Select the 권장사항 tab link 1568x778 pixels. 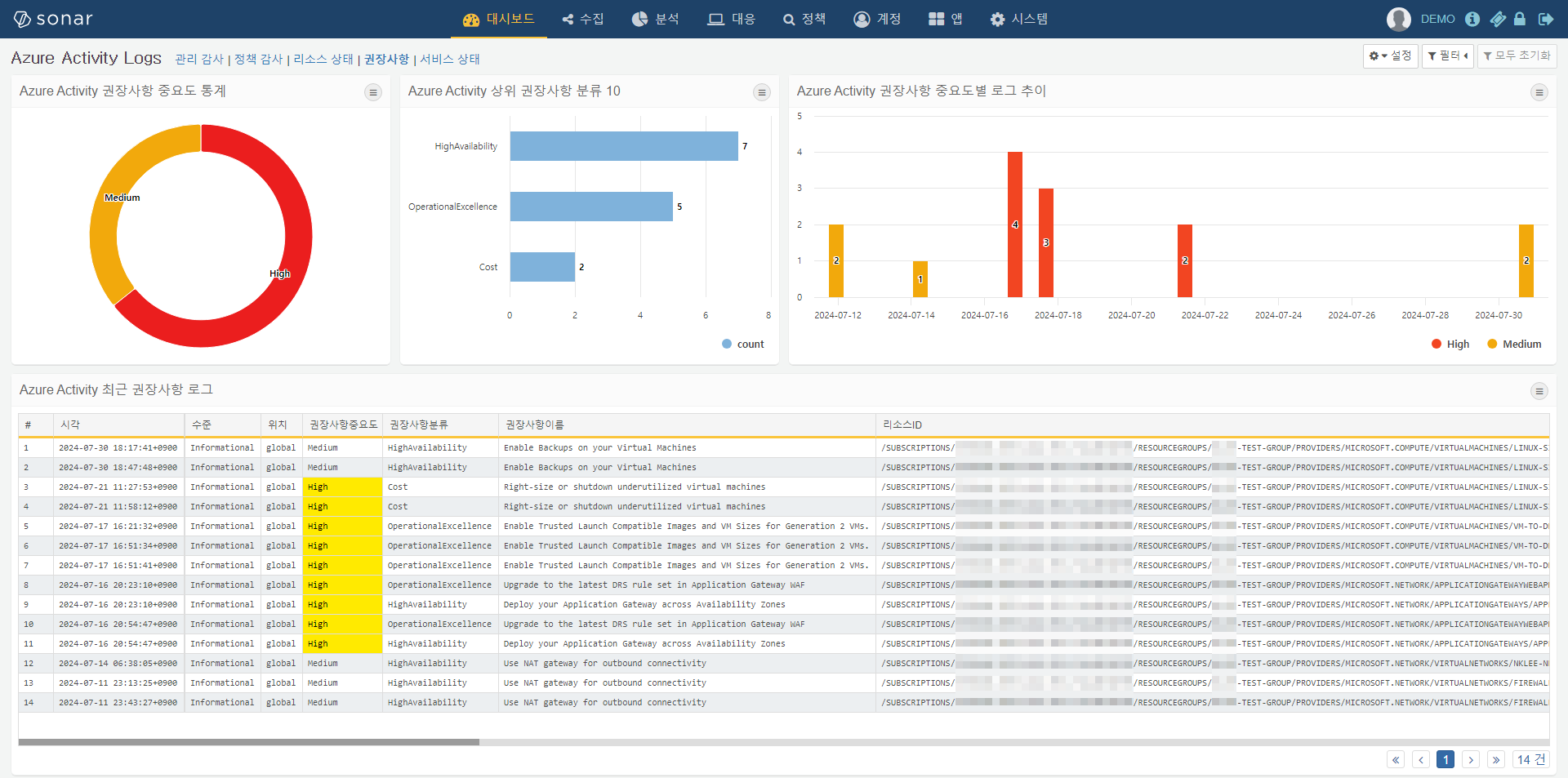[386, 59]
